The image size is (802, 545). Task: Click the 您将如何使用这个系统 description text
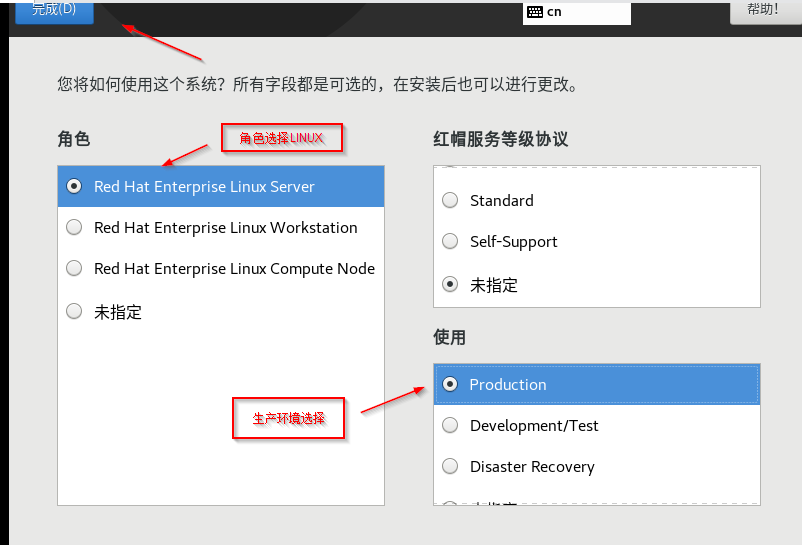pos(317,84)
